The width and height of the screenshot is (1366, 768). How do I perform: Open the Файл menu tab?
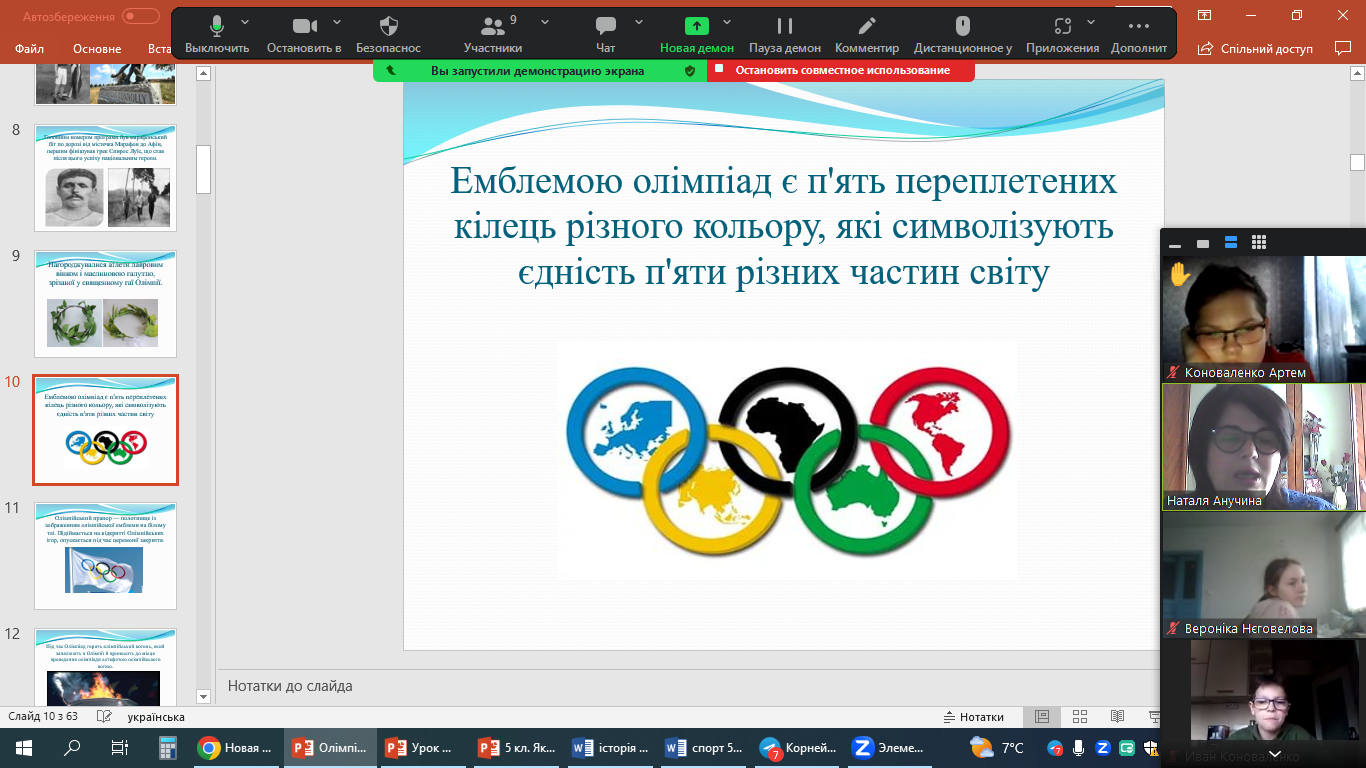(x=30, y=48)
